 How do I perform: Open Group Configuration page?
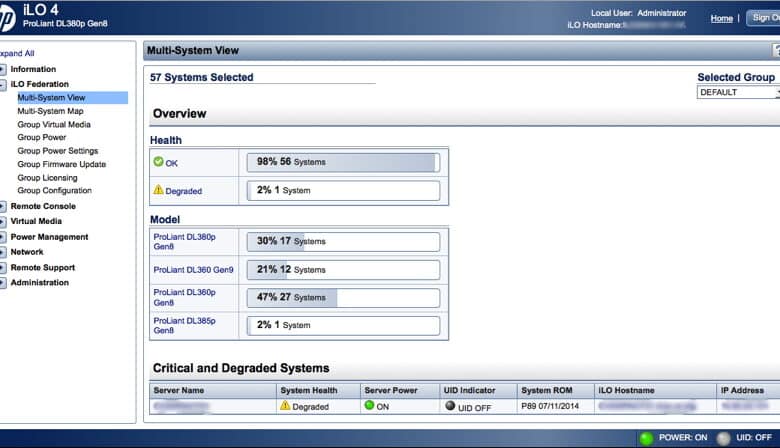point(54,190)
